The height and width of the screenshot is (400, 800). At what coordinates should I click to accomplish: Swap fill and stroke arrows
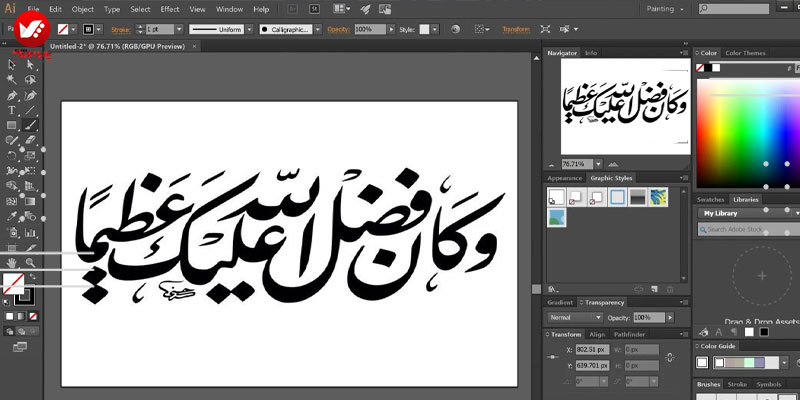pyautogui.click(x=34, y=277)
